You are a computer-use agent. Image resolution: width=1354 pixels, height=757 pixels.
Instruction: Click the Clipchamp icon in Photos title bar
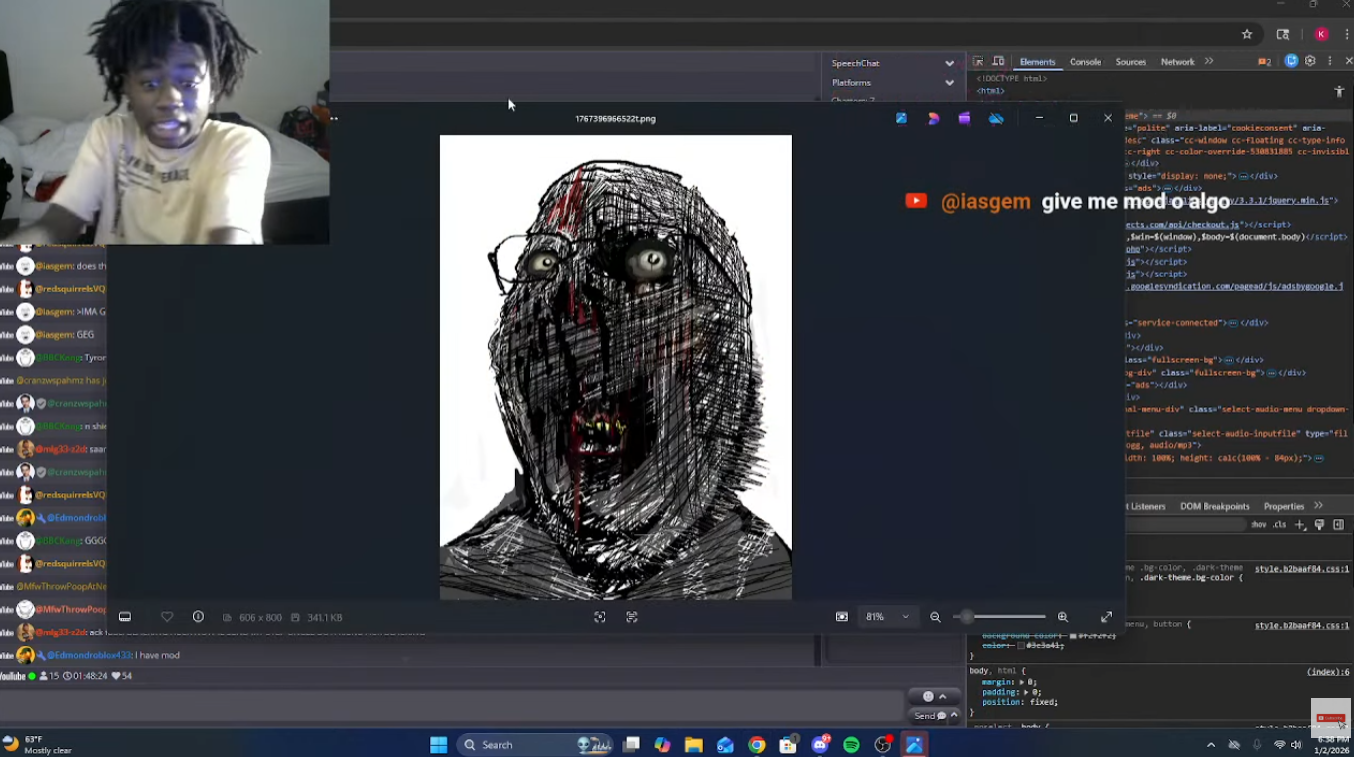(964, 118)
